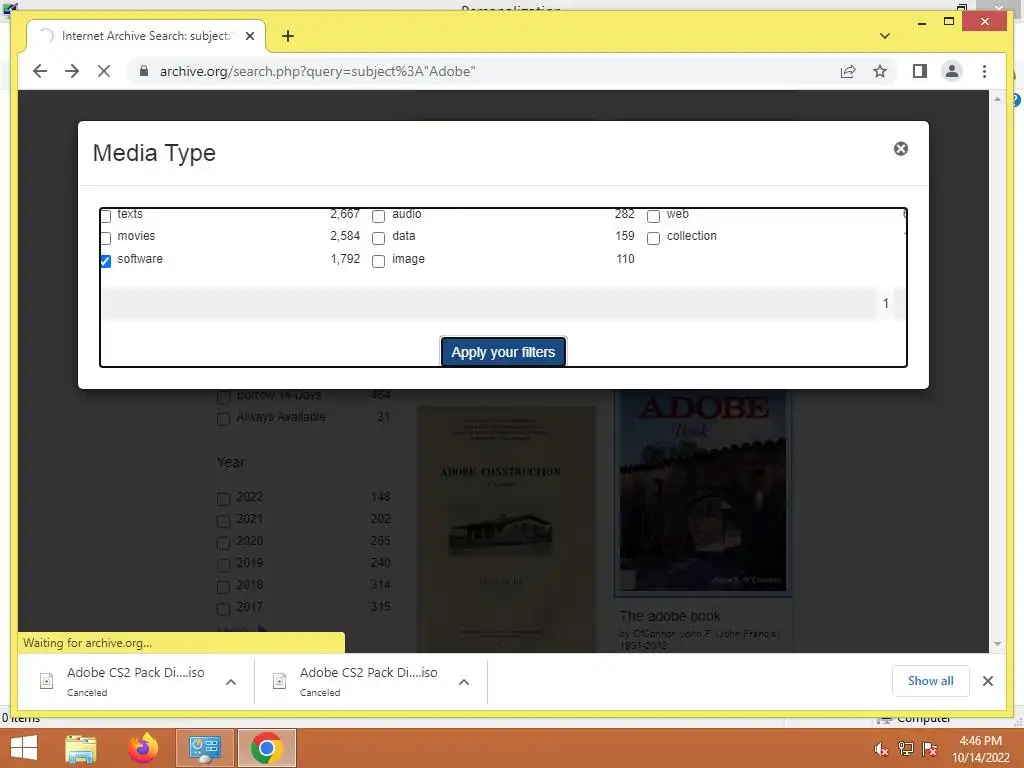Expand second Adobe CS2 download options
Screen dimensions: 1024x768
[464, 681]
